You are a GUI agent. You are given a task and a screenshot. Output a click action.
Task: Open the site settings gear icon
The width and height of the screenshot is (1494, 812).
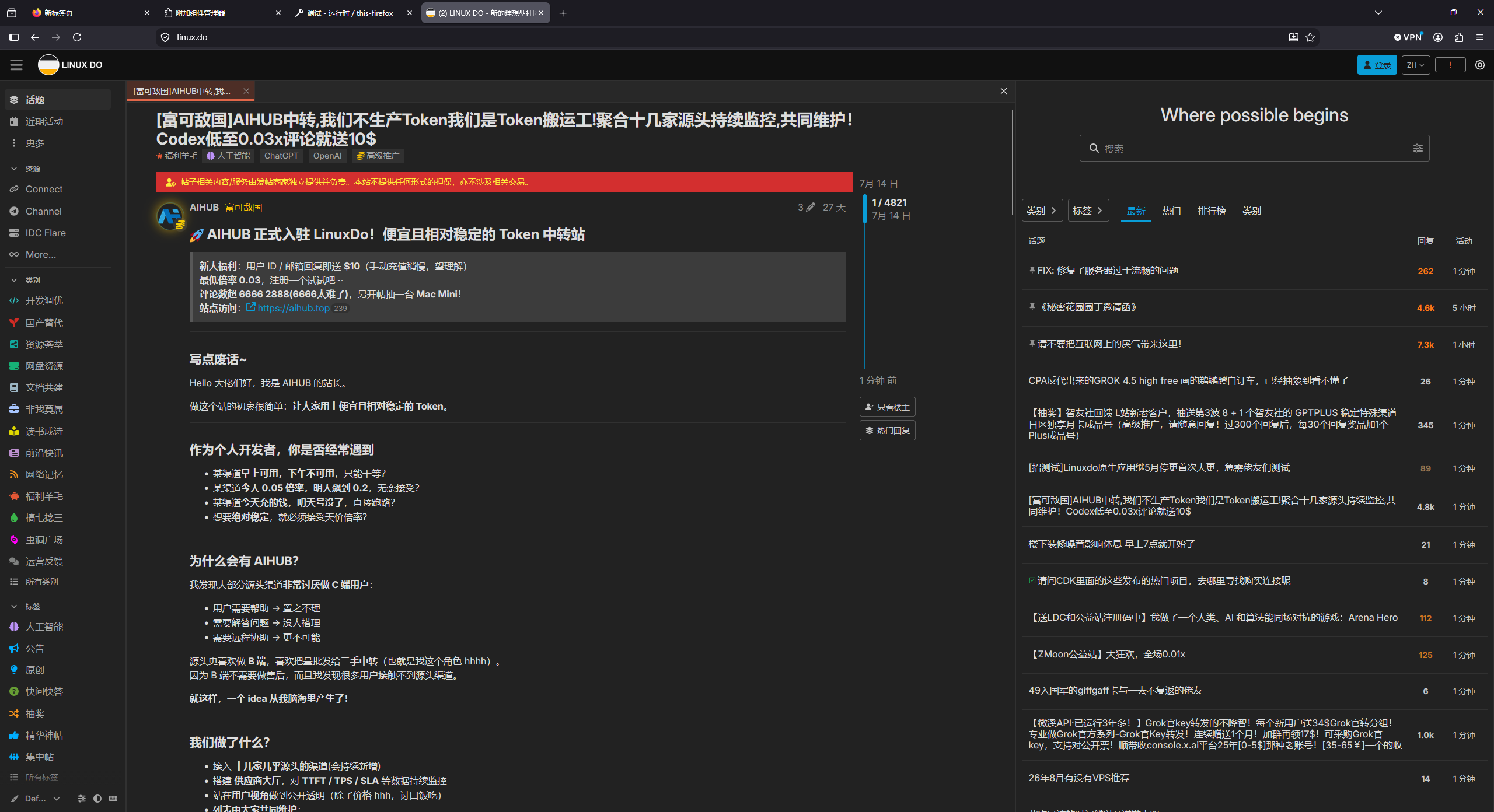click(x=1480, y=65)
